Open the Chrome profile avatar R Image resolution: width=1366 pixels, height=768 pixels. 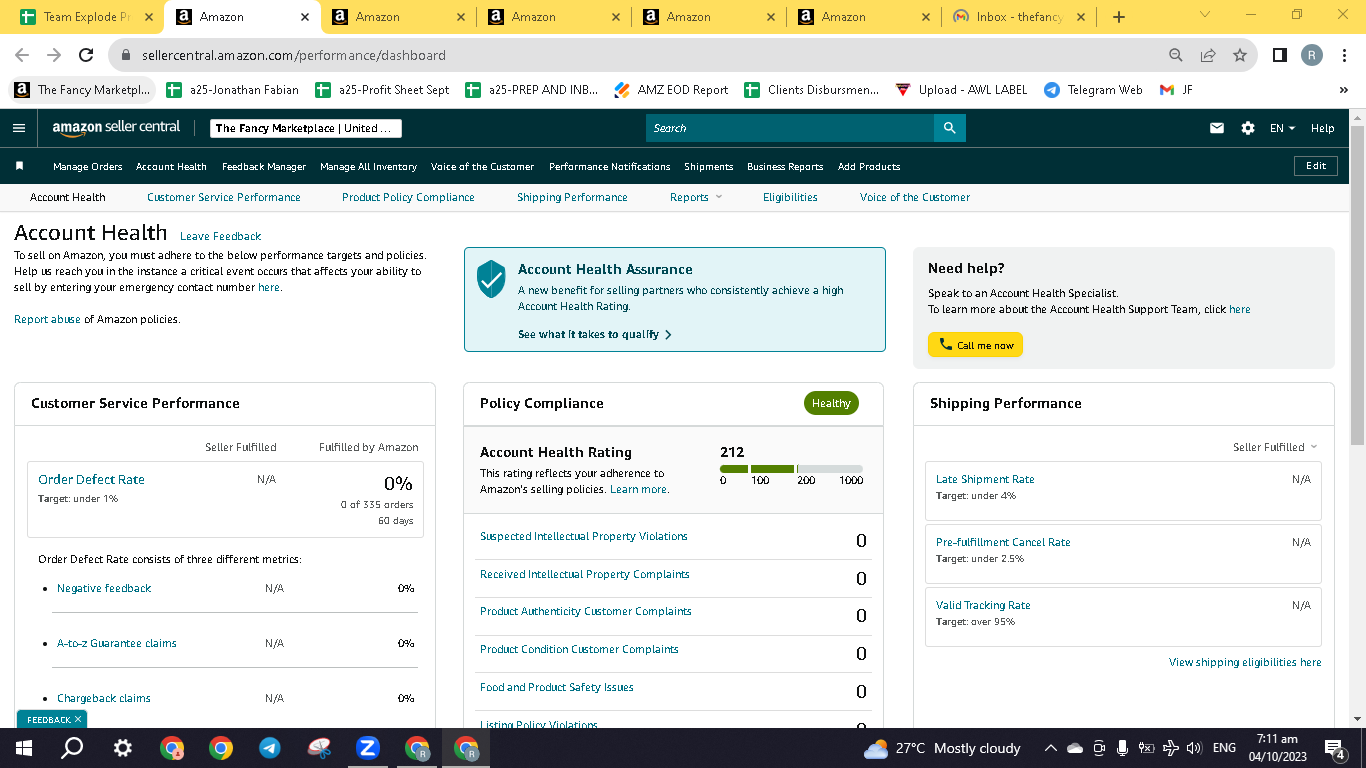pos(1312,55)
